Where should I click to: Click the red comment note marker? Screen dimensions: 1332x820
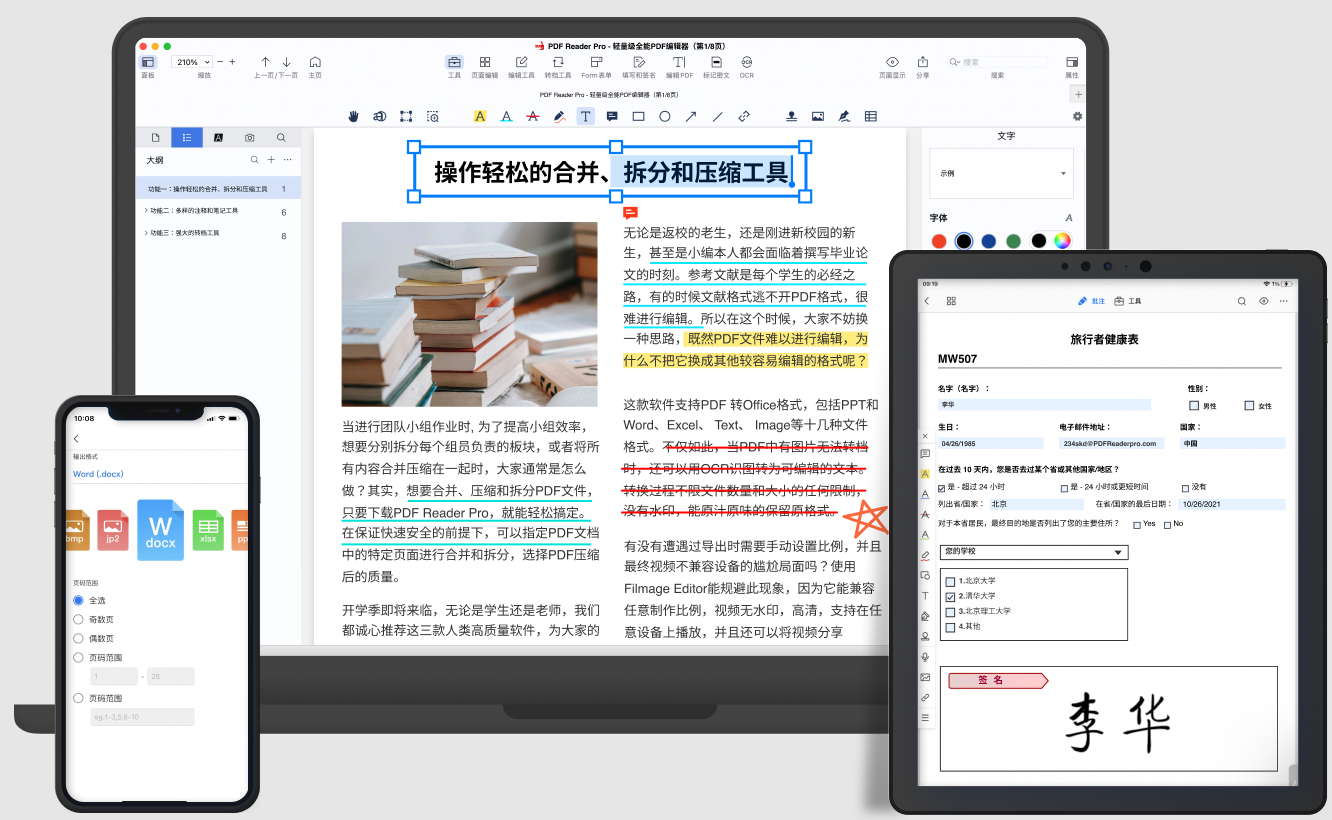click(630, 212)
